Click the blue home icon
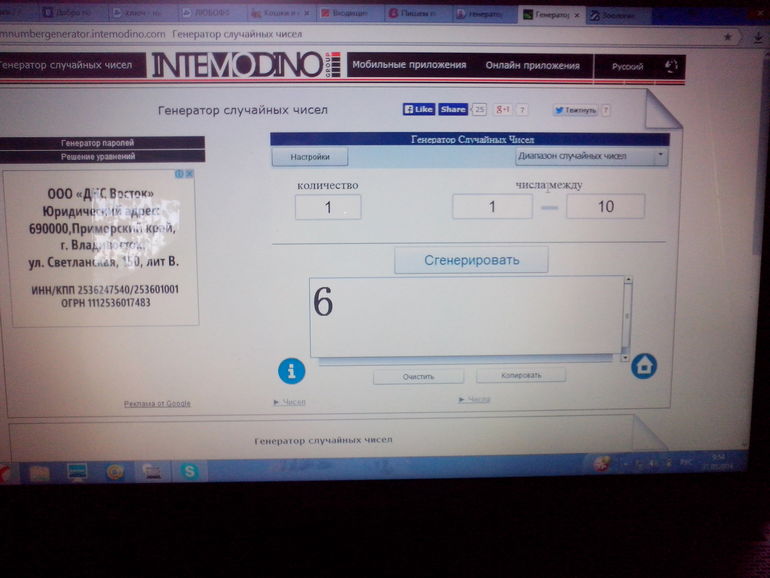Image resolution: width=770 pixels, height=578 pixels. pos(644,366)
